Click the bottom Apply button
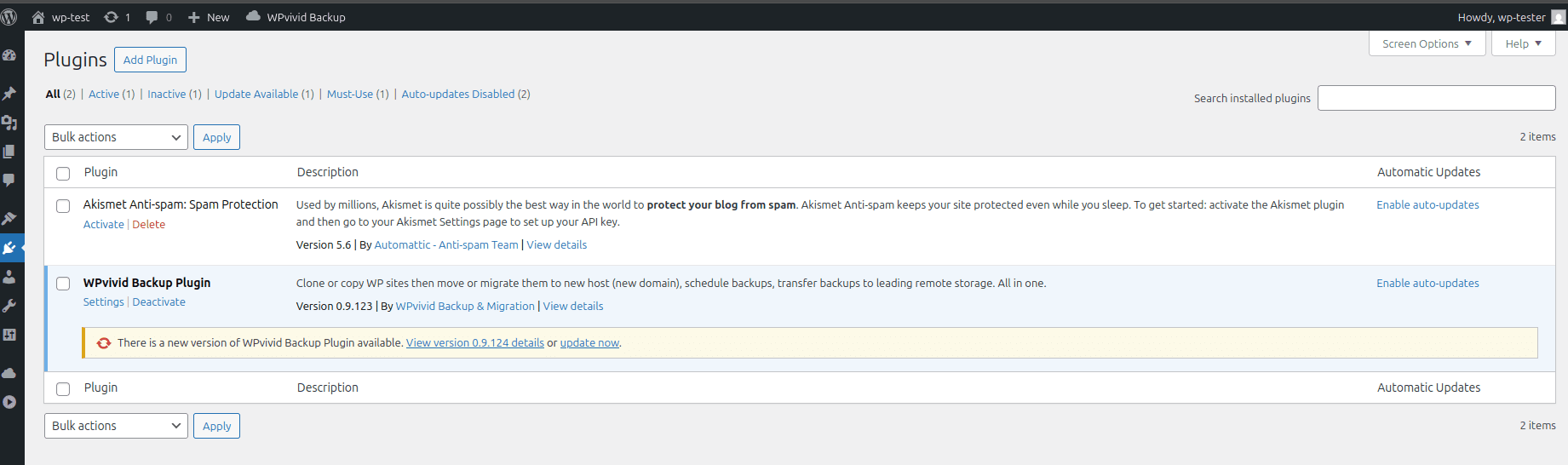 pos(216,426)
